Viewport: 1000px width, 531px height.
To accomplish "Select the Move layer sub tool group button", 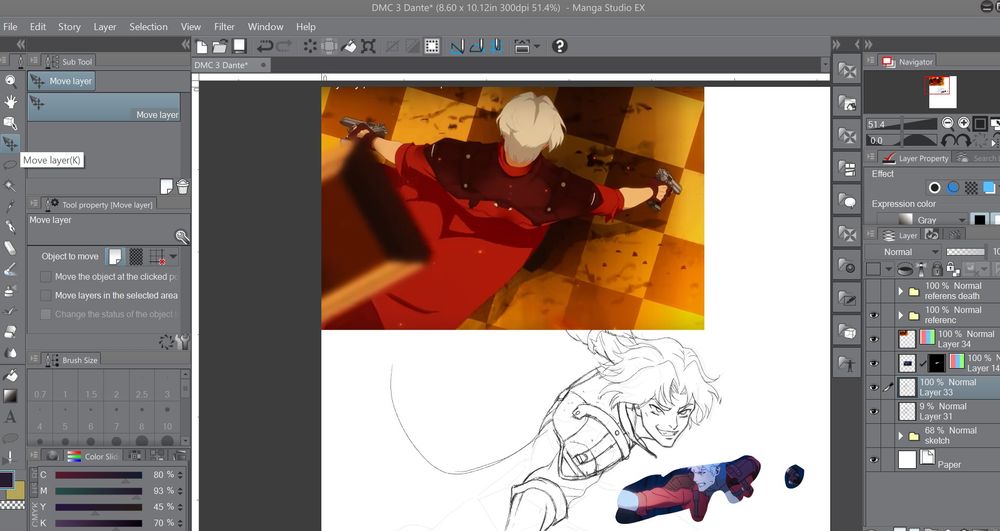I will click(x=61, y=81).
